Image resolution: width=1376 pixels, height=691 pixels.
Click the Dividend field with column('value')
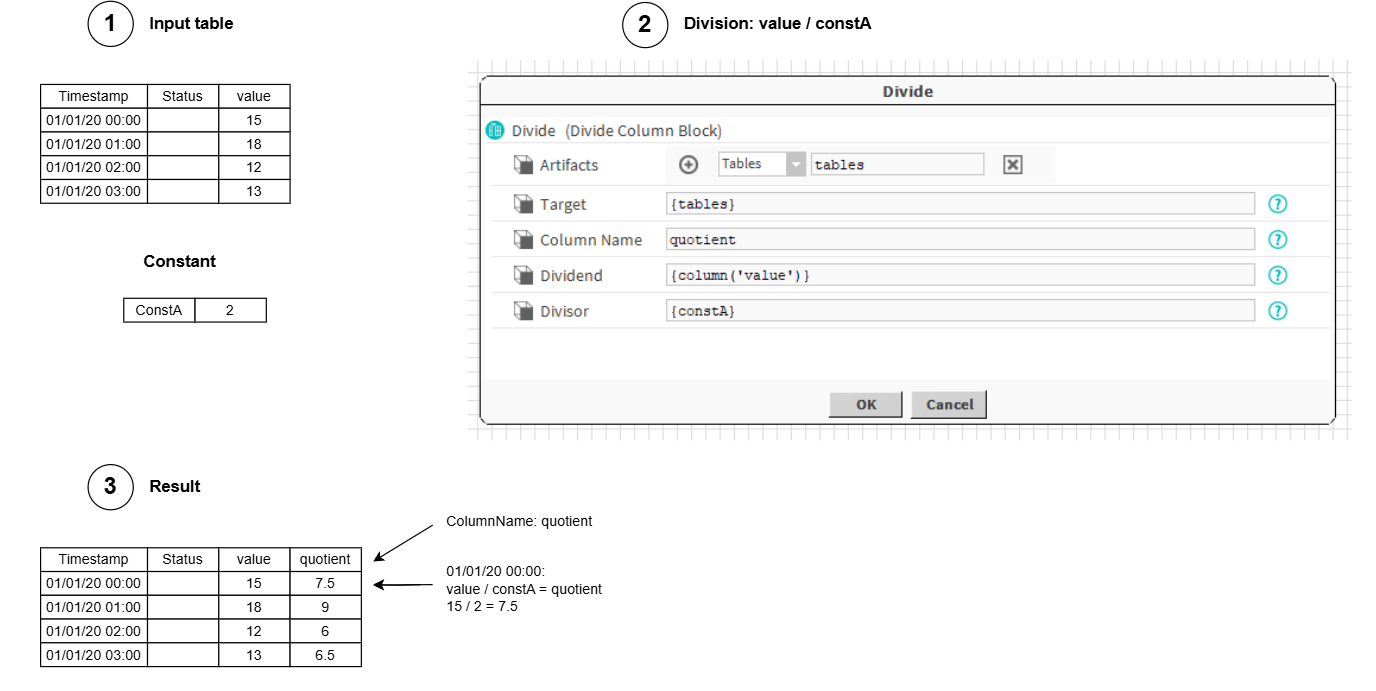(959, 275)
